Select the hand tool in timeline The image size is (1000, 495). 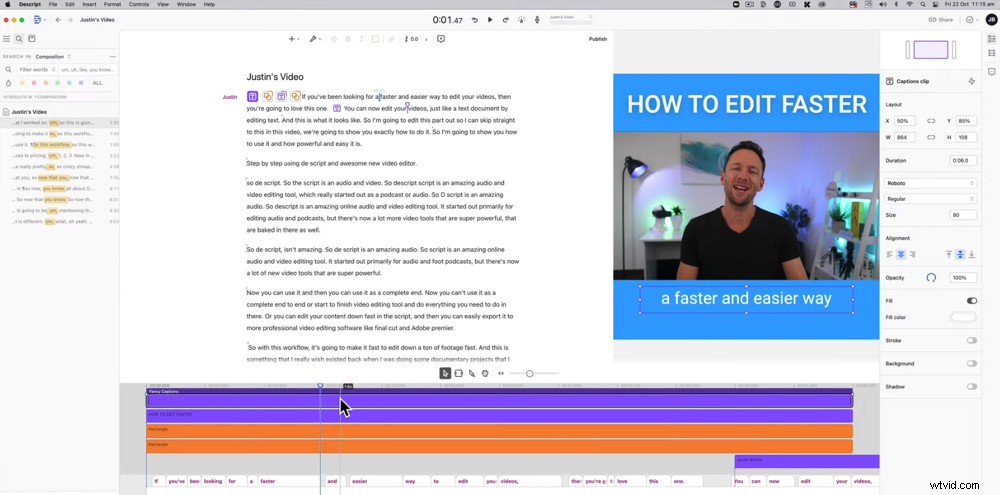[x=485, y=373]
